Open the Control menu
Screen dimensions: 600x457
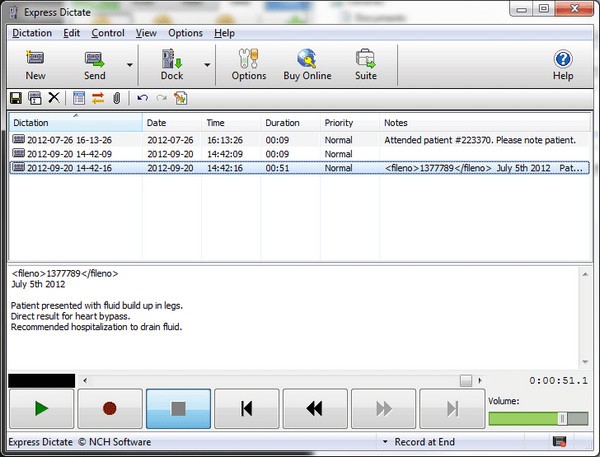pyautogui.click(x=108, y=33)
